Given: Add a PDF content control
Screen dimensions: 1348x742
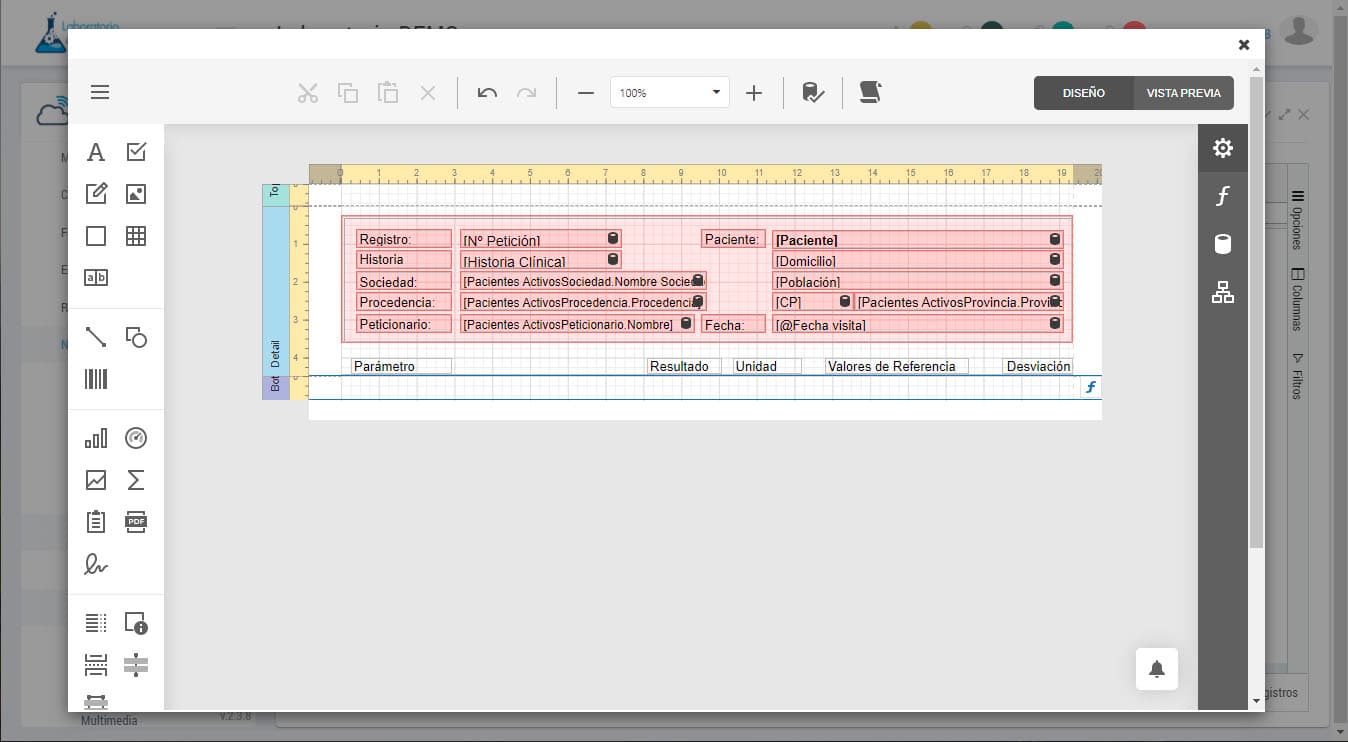Looking at the screenshot, I should click(x=136, y=521).
